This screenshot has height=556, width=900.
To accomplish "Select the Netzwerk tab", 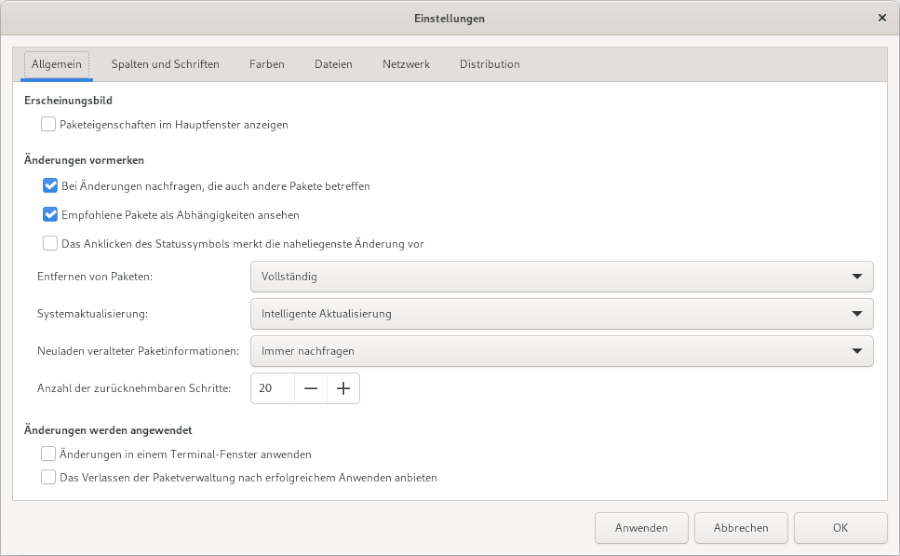I will click(x=406, y=64).
